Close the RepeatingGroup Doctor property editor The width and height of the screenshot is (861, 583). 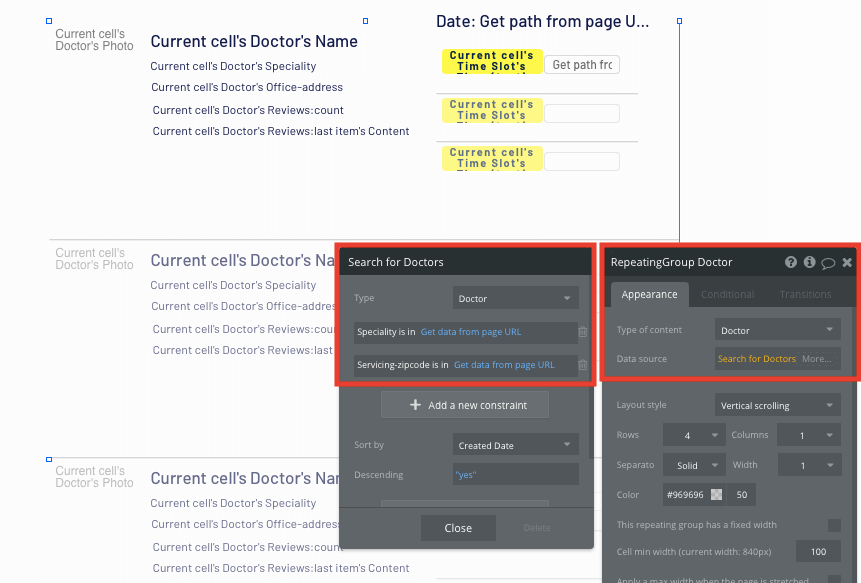coord(847,262)
